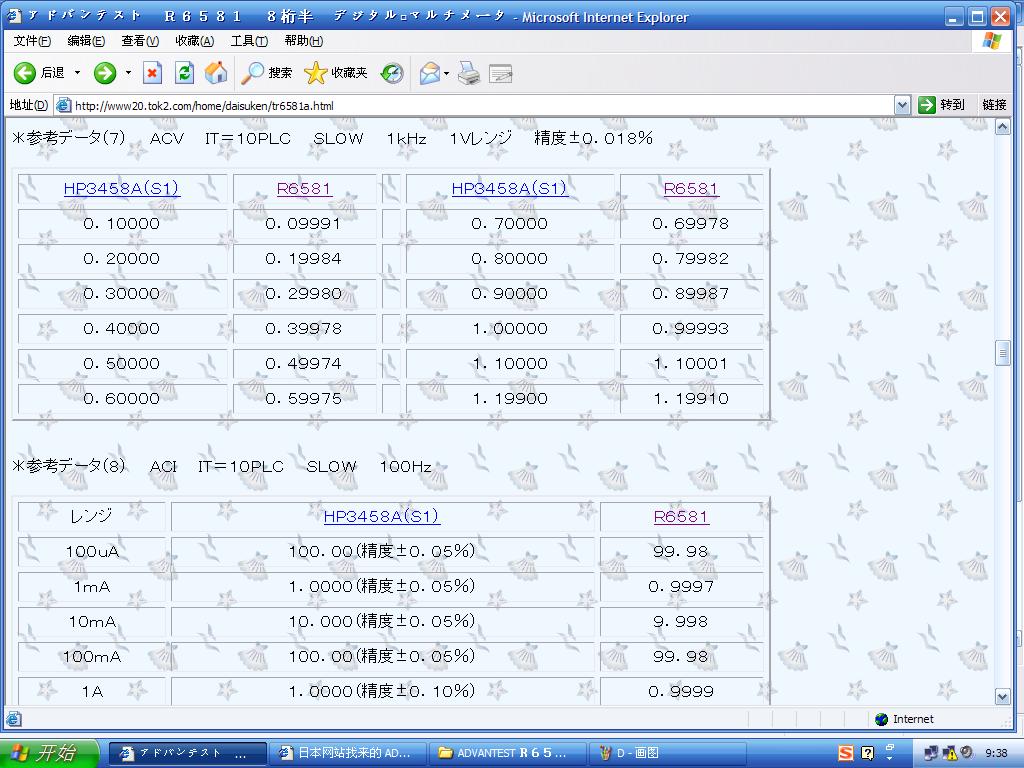
Task: Expand the Back button history dropdown
Action: pyautogui.click(x=77, y=72)
